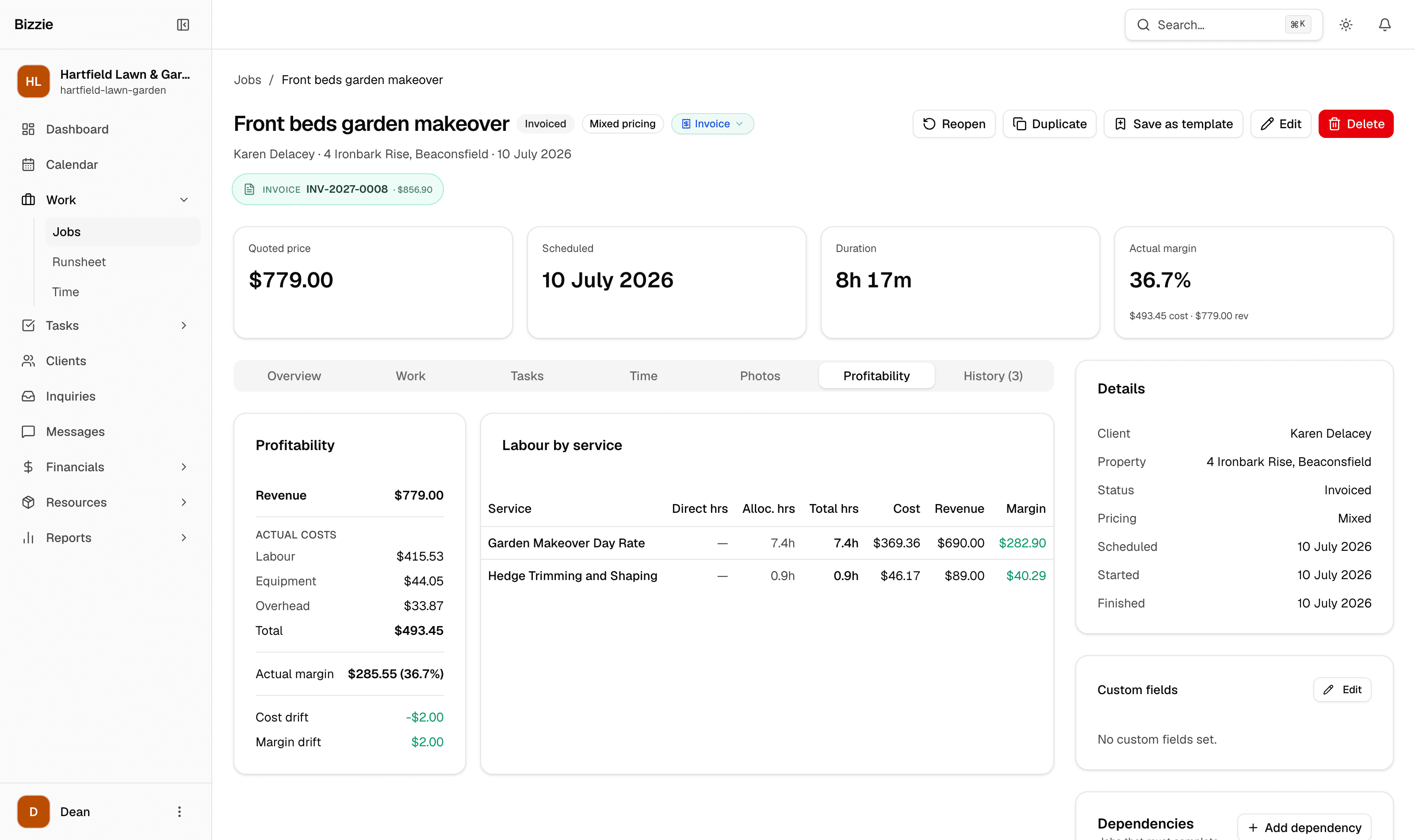Switch to the Work tab
This screenshot has width=1415, height=840.
410,376
